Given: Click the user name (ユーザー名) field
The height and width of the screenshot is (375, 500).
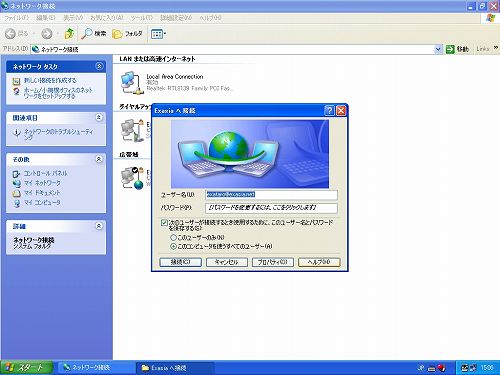Looking at the screenshot, I should (271, 195).
